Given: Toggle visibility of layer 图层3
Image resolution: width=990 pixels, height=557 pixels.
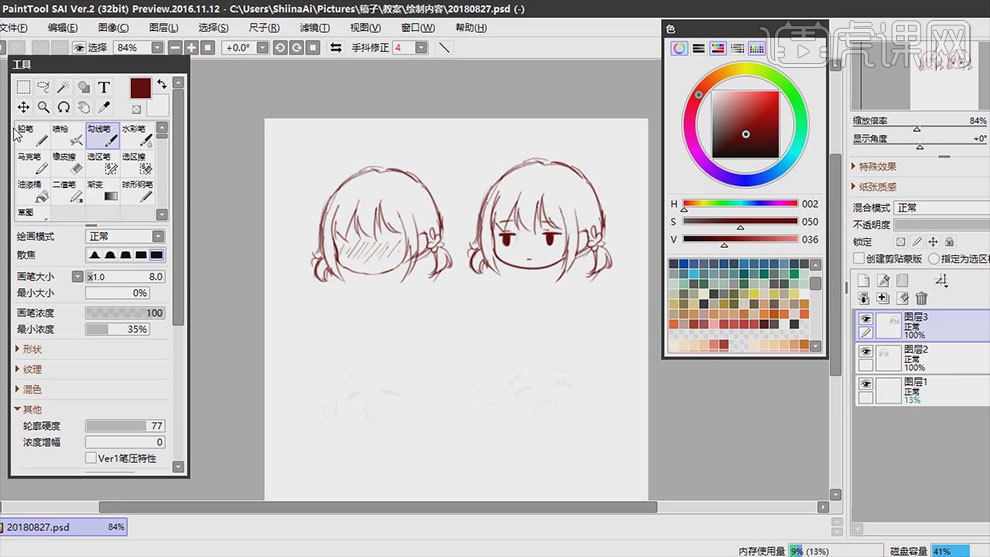Looking at the screenshot, I should pyautogui.click(x=866, y=319).
